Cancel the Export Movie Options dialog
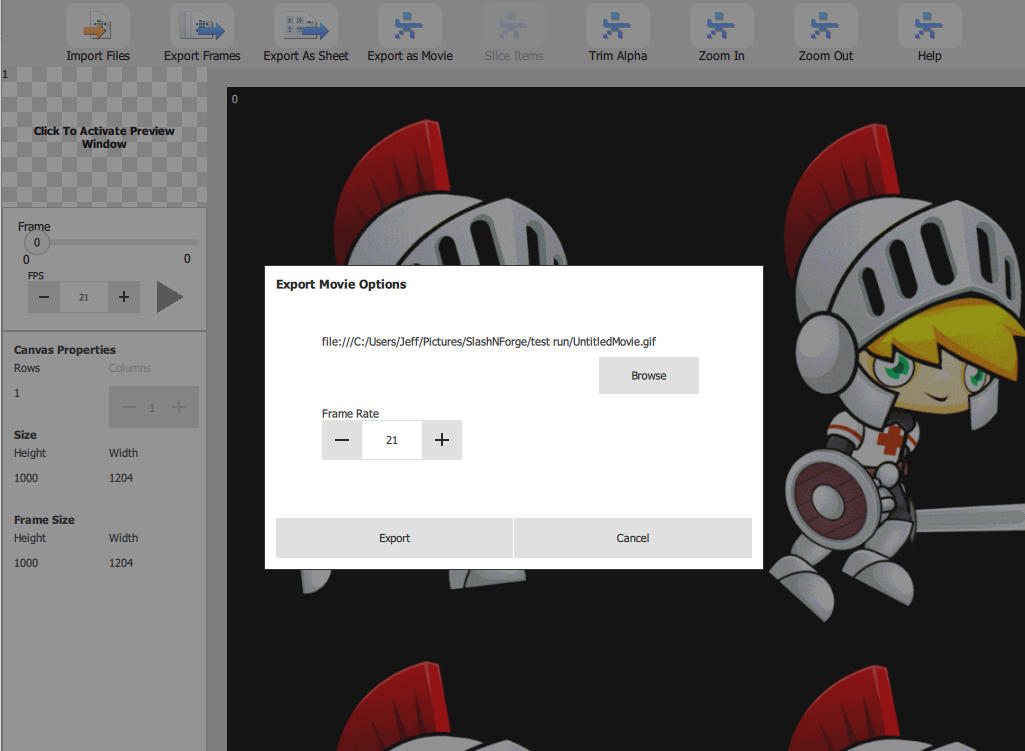 coord(633,538)
